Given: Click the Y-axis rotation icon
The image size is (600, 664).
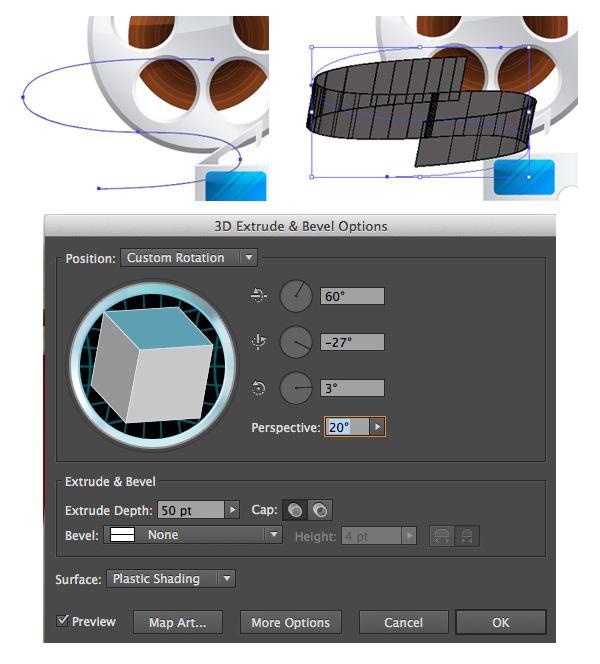Looking at the screenshot, I should coord(259,341).
